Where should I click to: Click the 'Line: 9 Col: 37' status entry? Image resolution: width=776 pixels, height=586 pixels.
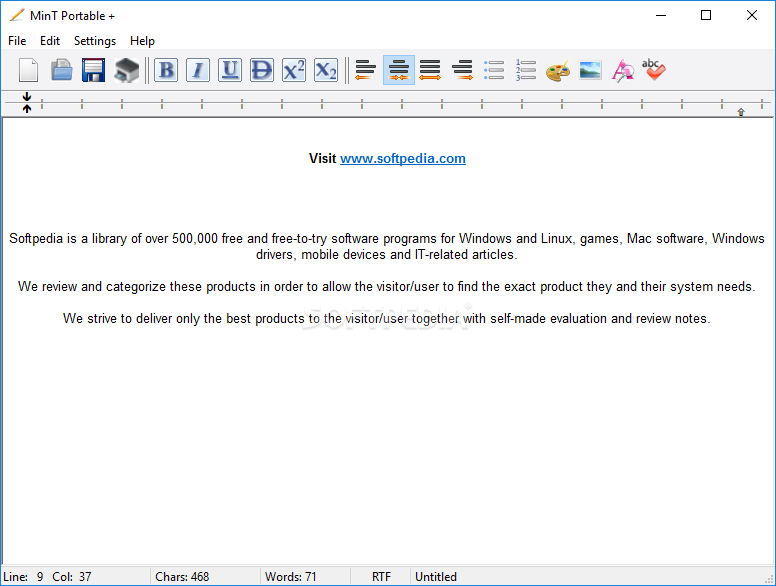(48, 577)
